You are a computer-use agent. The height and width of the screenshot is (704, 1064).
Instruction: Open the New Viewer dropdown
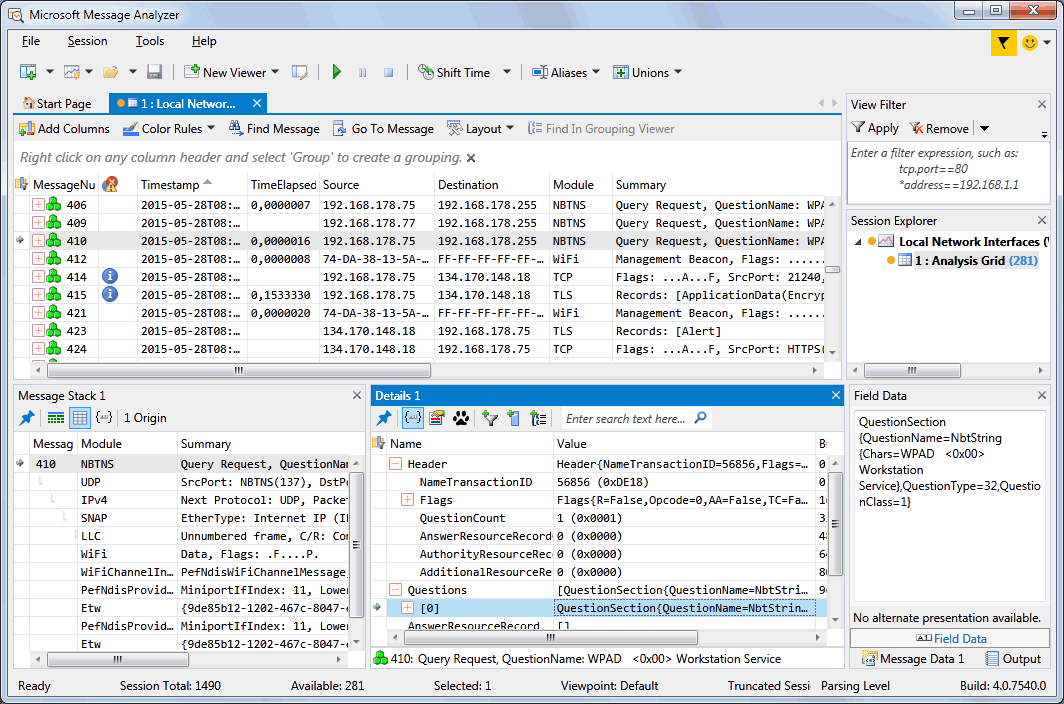275,72
